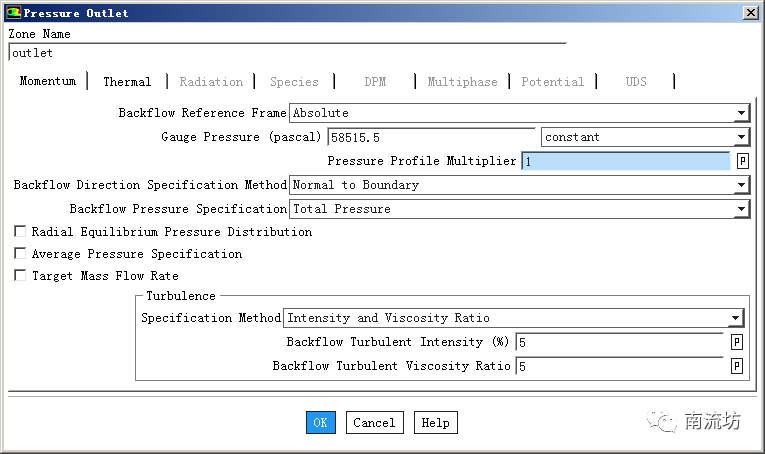Open Backflow Direction Specification Method dropdown
765x454 pixels.
click(x=740, y=185)
